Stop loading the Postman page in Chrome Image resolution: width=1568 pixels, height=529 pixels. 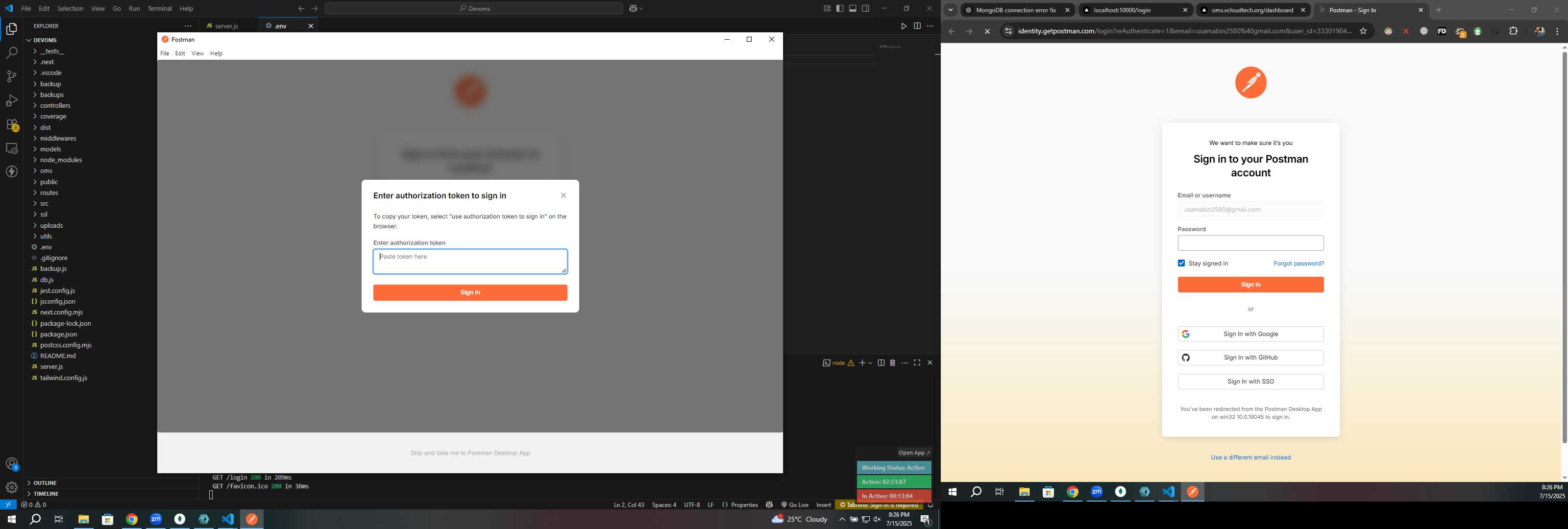pos(987,32)
